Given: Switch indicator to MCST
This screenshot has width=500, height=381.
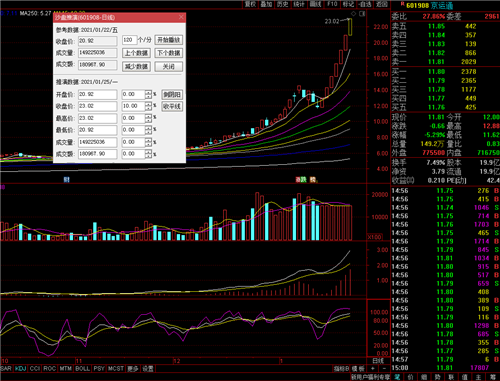Looking at the screenshot, I should 116,368.
